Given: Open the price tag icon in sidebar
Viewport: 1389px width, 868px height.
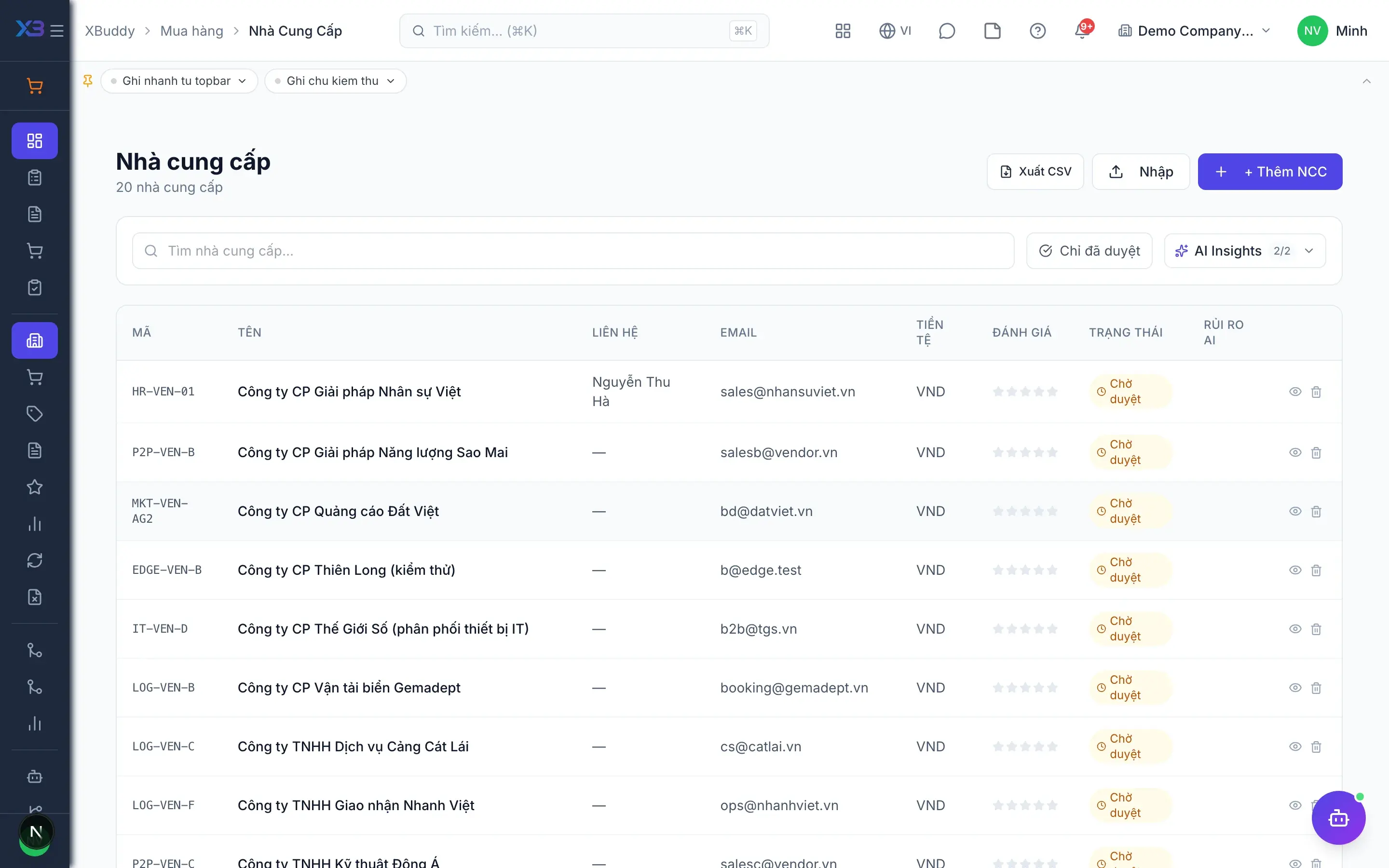Looking at the screenshot, I should [34, 414].
